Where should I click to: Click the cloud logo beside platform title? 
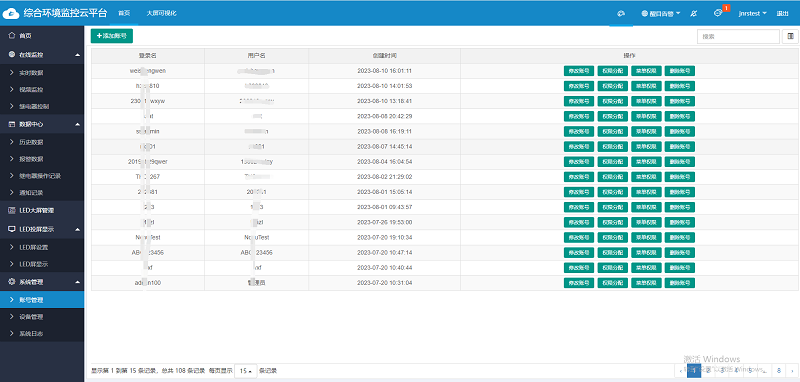[x=11, y=13]
